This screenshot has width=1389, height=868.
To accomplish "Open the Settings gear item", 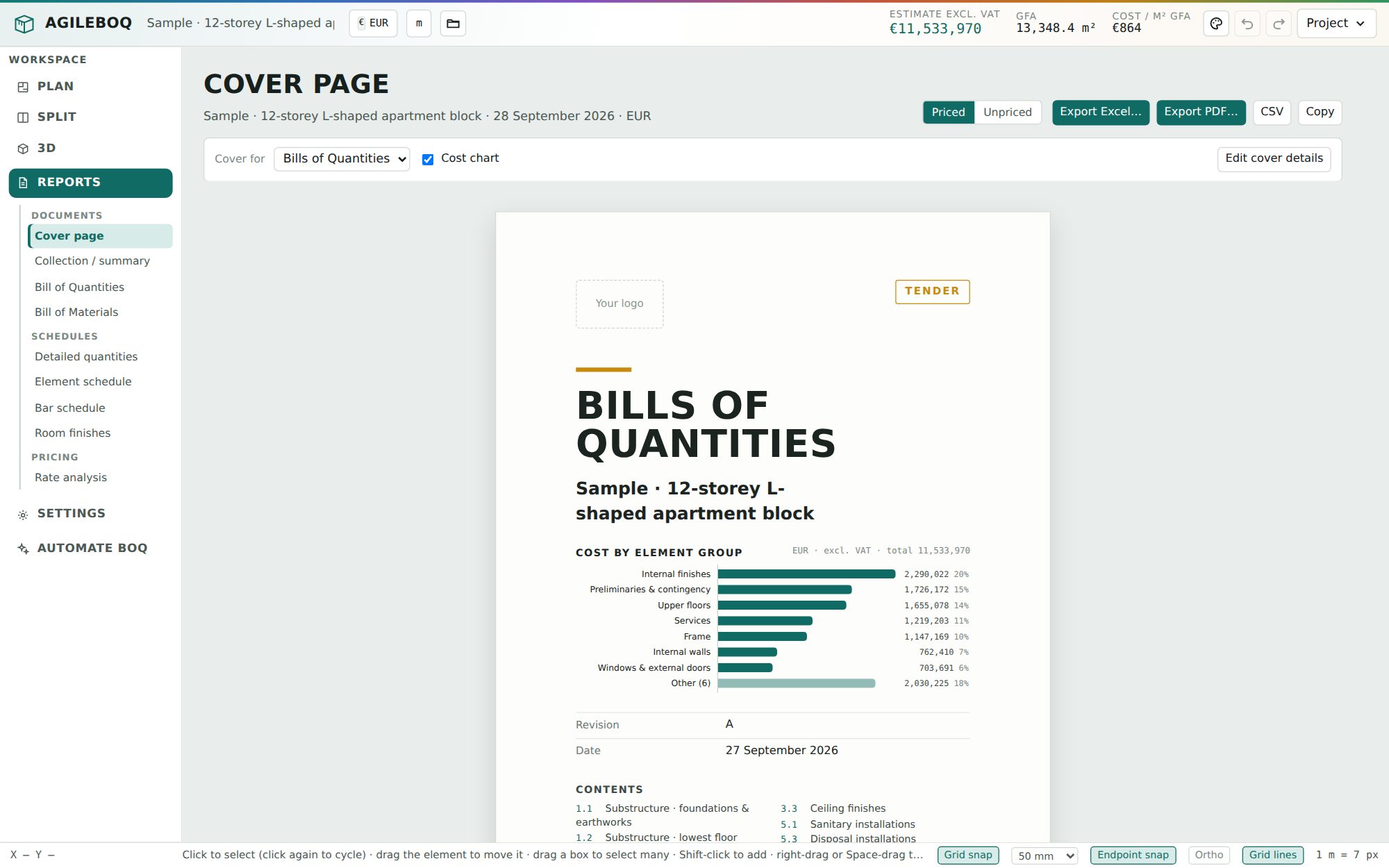I will (90, 513).
